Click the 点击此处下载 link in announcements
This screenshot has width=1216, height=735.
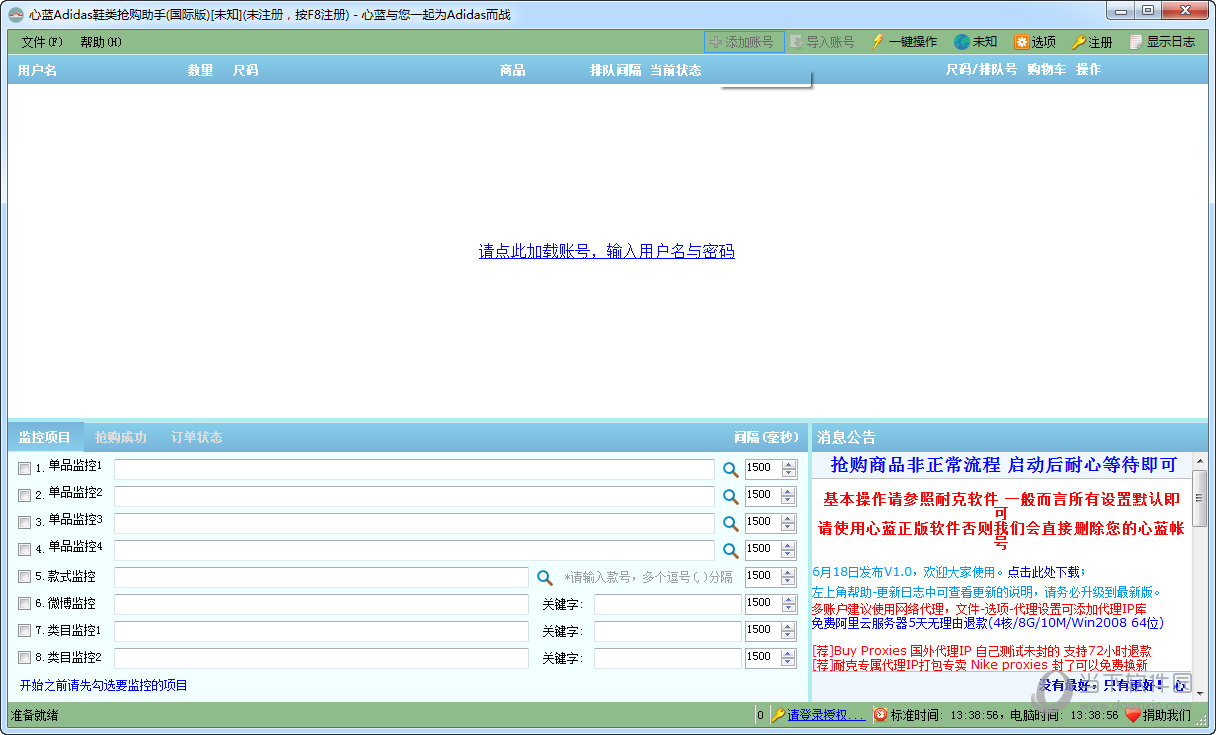[1044, 572]
